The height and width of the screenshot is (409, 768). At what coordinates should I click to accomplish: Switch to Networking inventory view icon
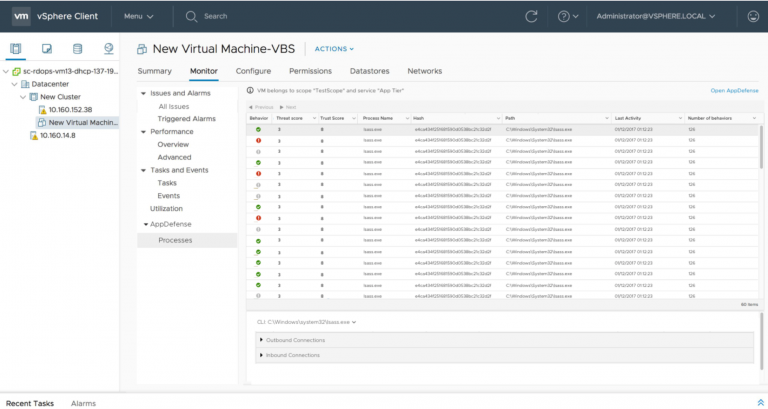point(109,48)
